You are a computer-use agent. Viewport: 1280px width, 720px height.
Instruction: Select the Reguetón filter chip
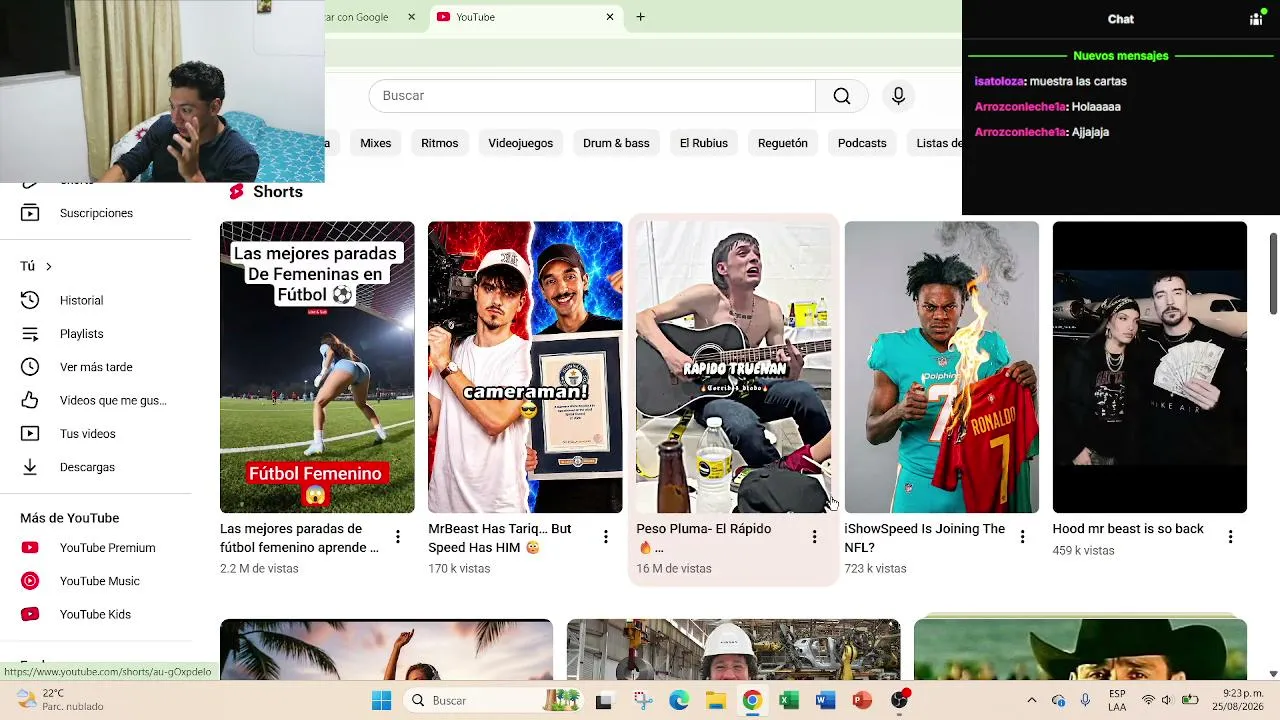(783, 143)
